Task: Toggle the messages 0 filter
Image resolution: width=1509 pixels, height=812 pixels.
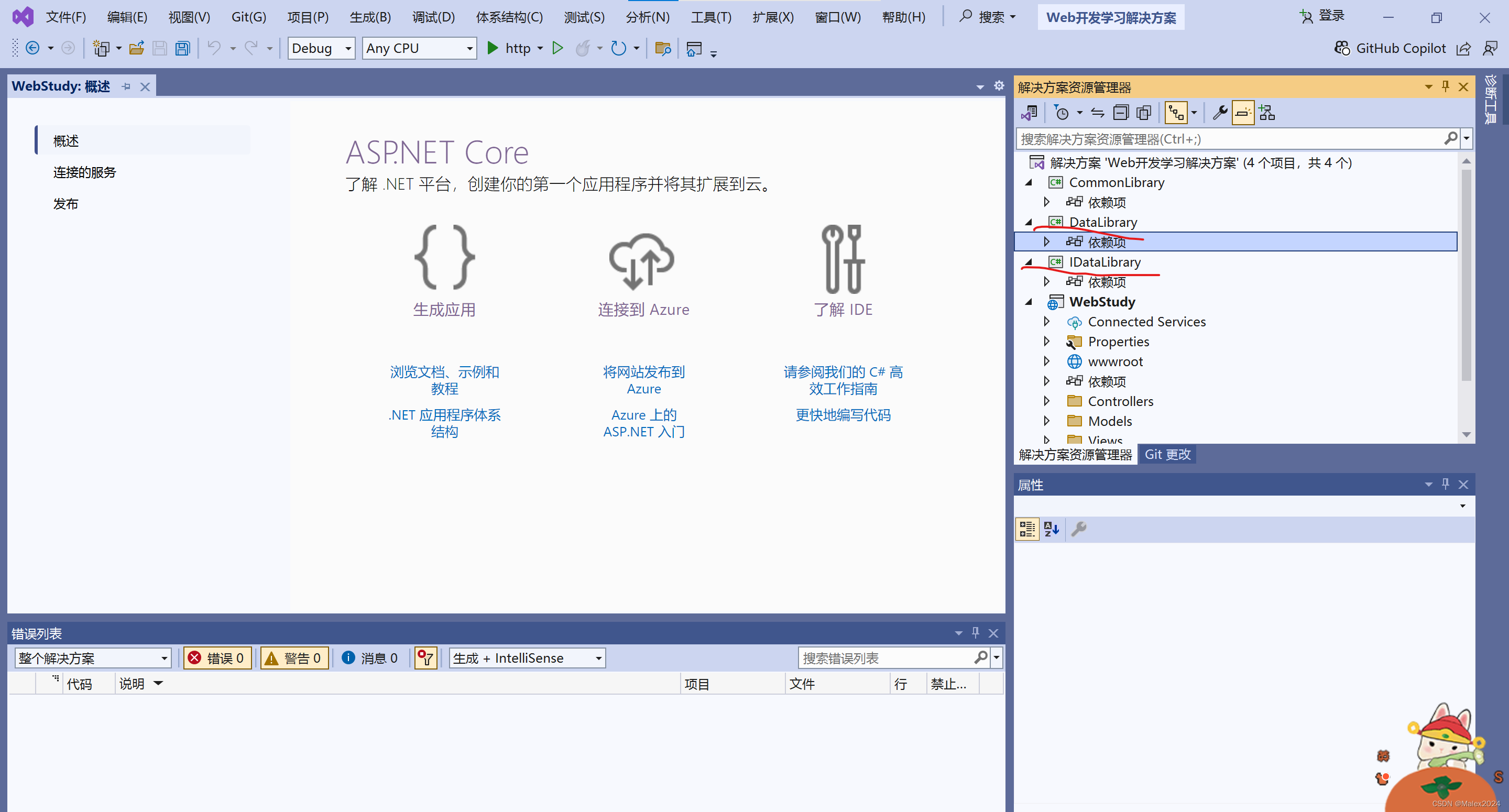Action: [x=369, y=658]
